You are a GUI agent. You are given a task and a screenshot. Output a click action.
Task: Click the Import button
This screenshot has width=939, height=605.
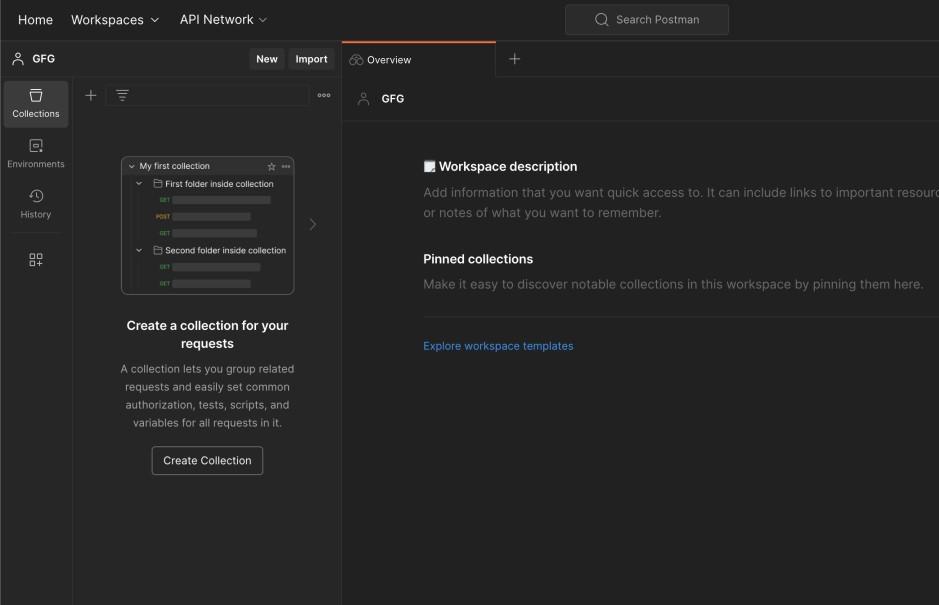311,59
